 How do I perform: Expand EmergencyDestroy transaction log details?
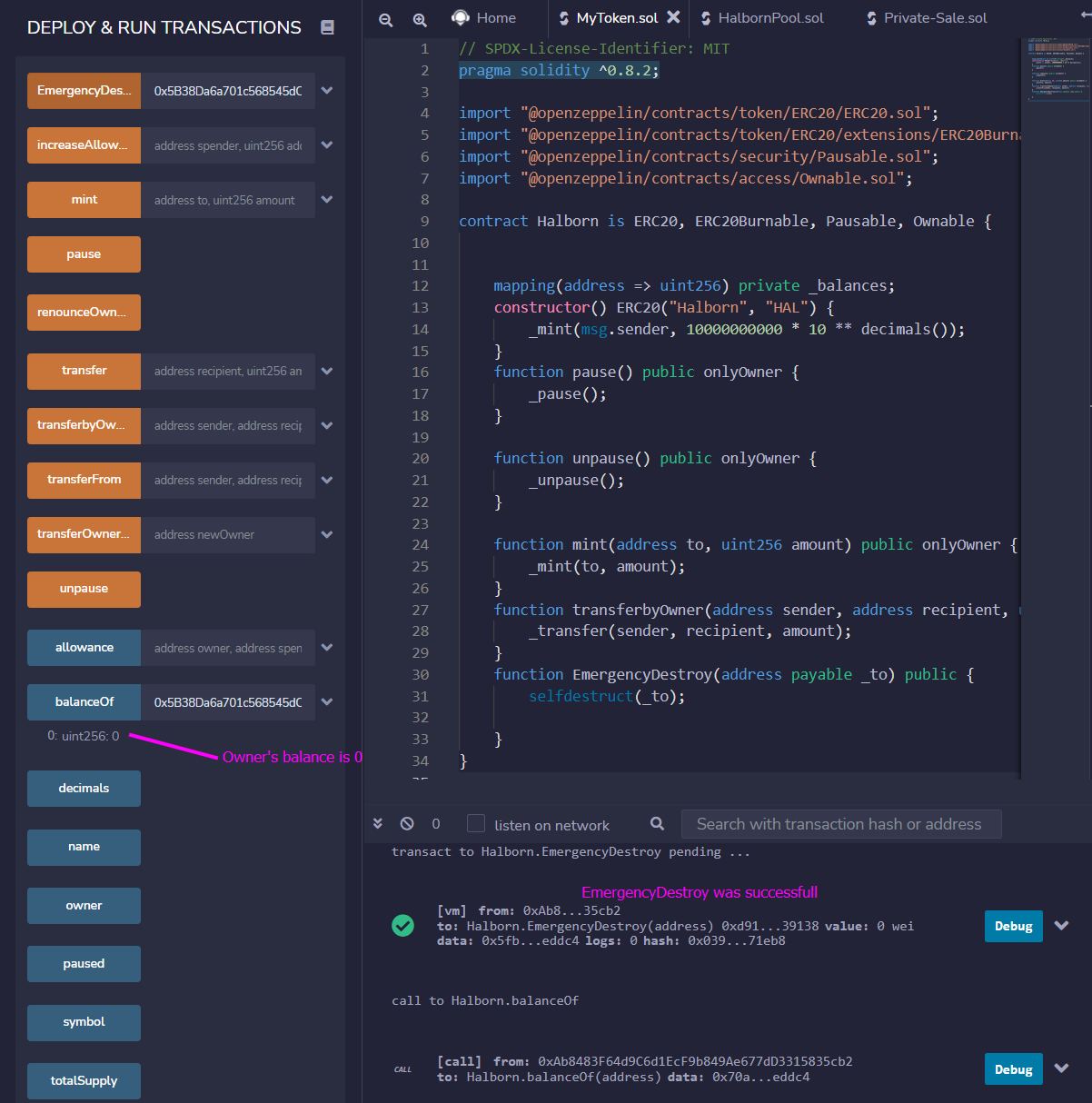pyautogui.click(x=1061, y=926)
